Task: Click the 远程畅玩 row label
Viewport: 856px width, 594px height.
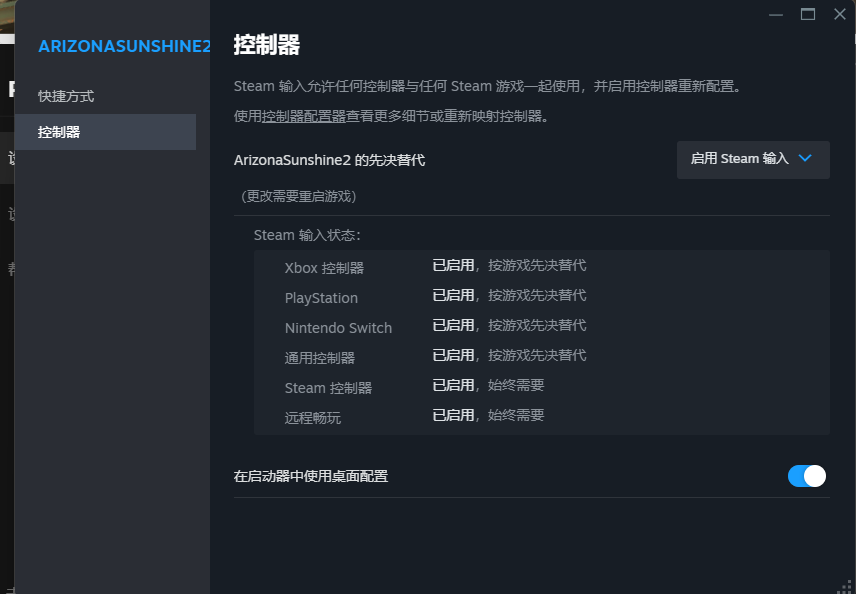Action: (312, 418)
